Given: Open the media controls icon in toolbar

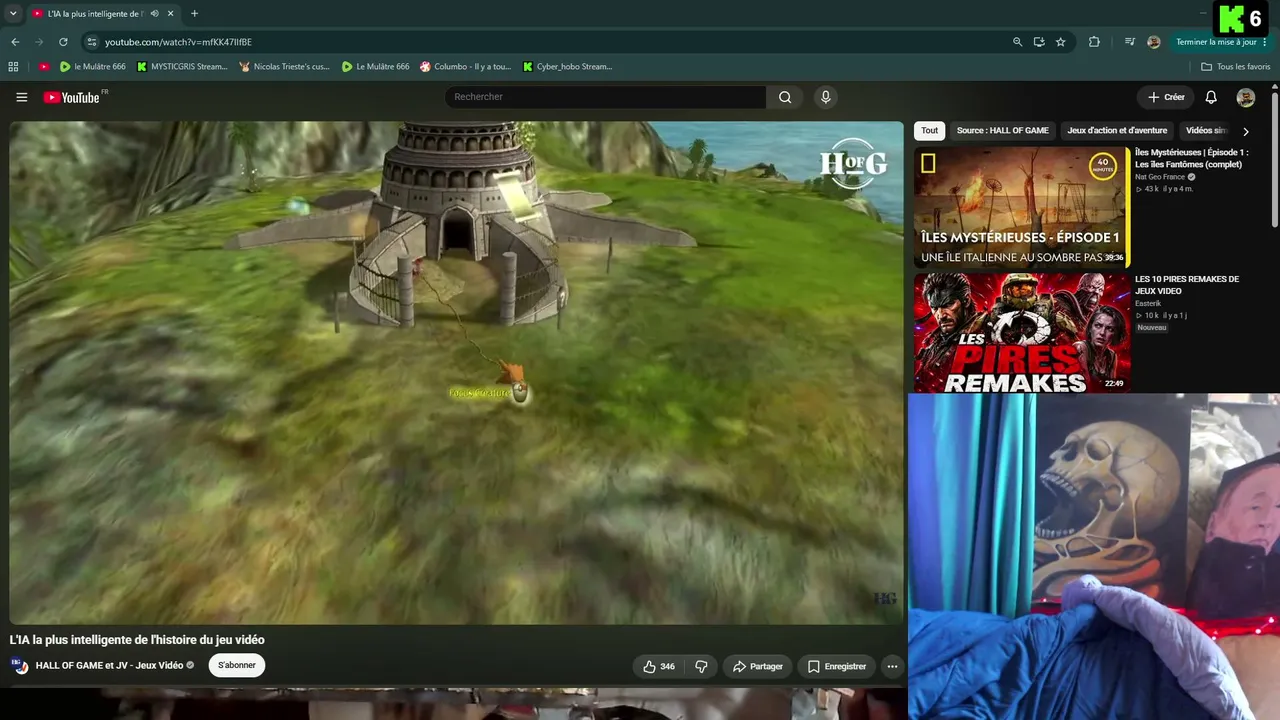Looking at the screenshot, I should tap(1130, 42).
